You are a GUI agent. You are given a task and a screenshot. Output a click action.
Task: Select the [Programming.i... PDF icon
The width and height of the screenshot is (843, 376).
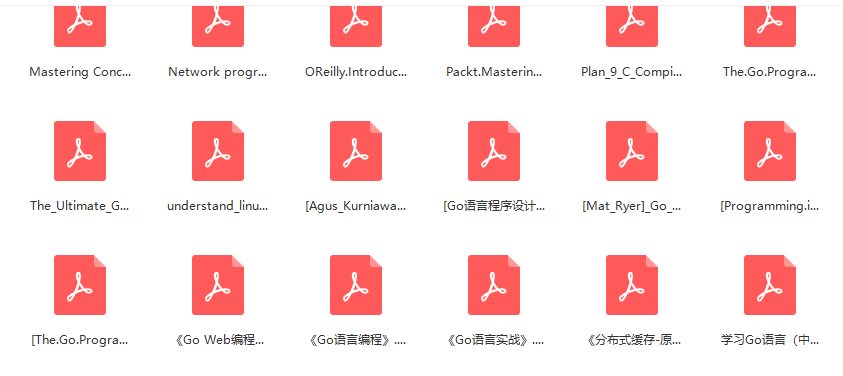(x=770, y=151)
